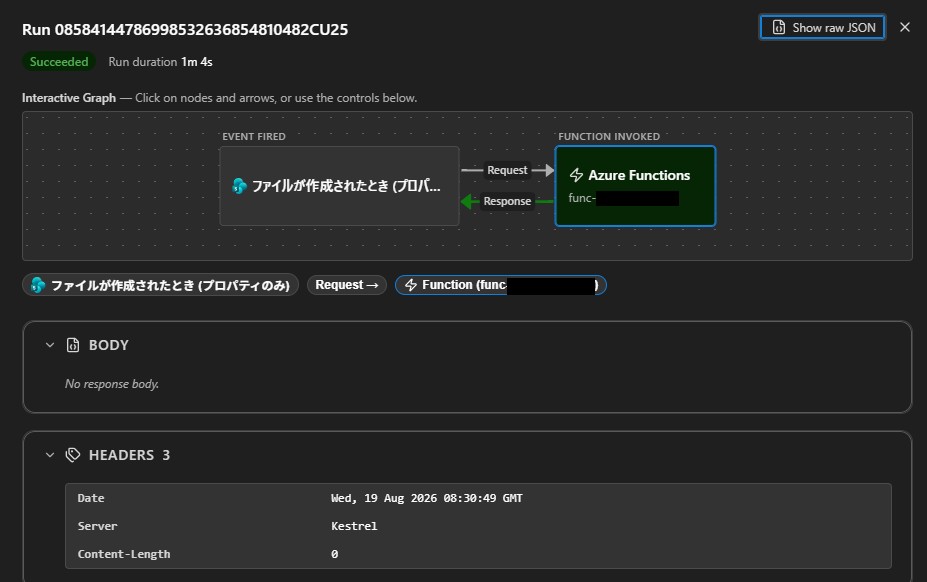Image resolution: width=927 pixels, height=582 pixels.
Task: Click the Response arrow label in graph
Action: (507, 201)
